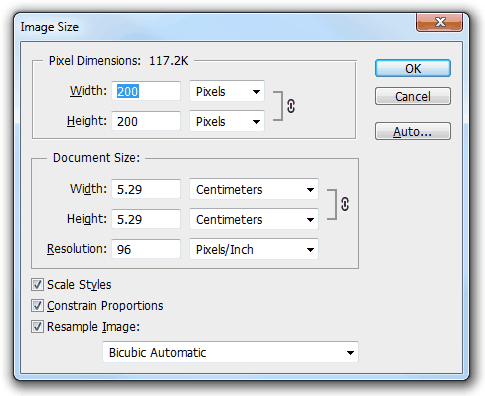Click the OK button
This screenshot has height=396, width=485.
413,68
